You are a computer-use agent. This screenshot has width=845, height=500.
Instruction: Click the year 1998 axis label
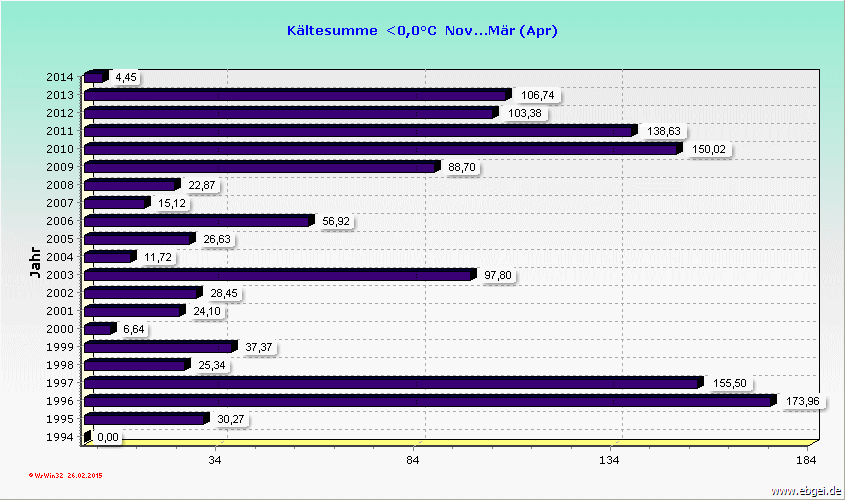[59, 365]
